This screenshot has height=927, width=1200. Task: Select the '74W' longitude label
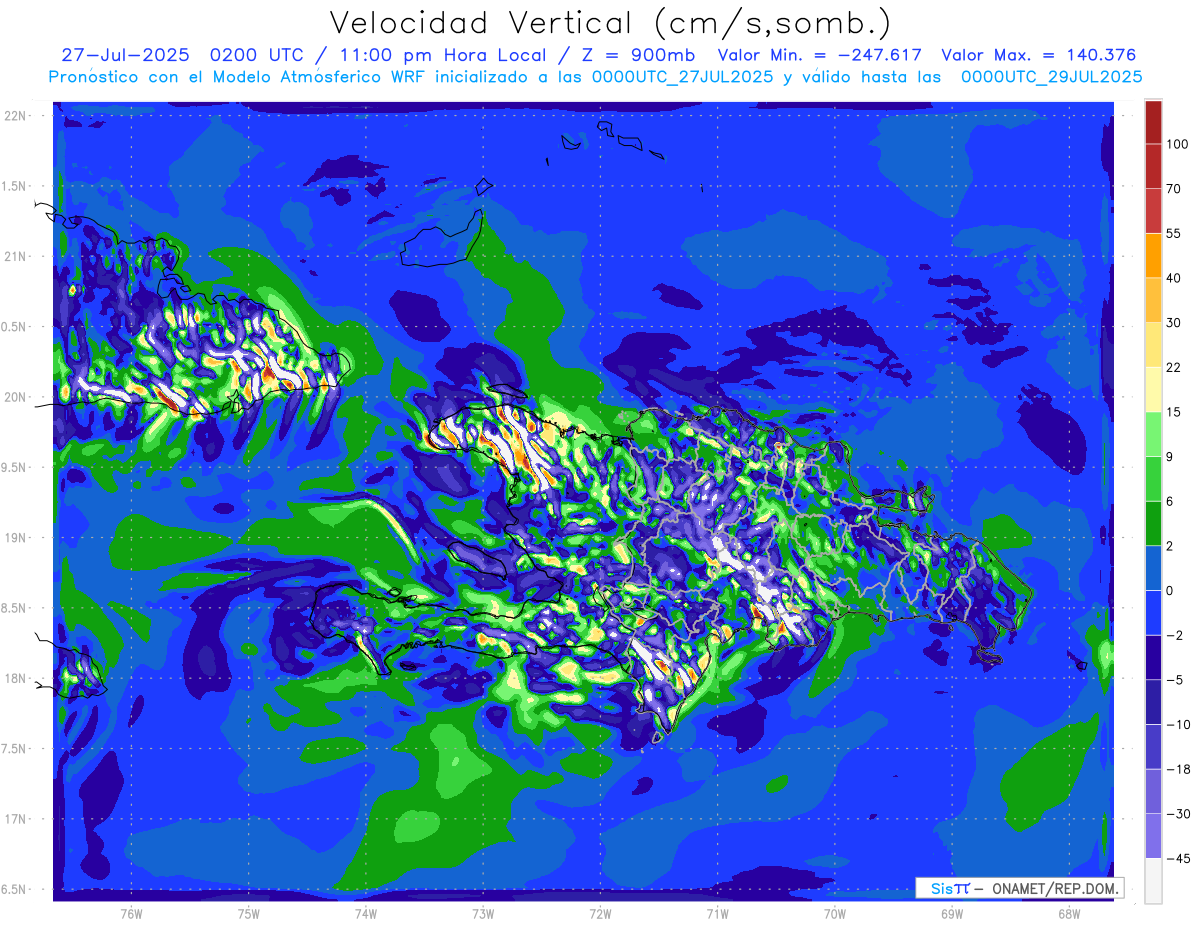[x=366, y=914]
